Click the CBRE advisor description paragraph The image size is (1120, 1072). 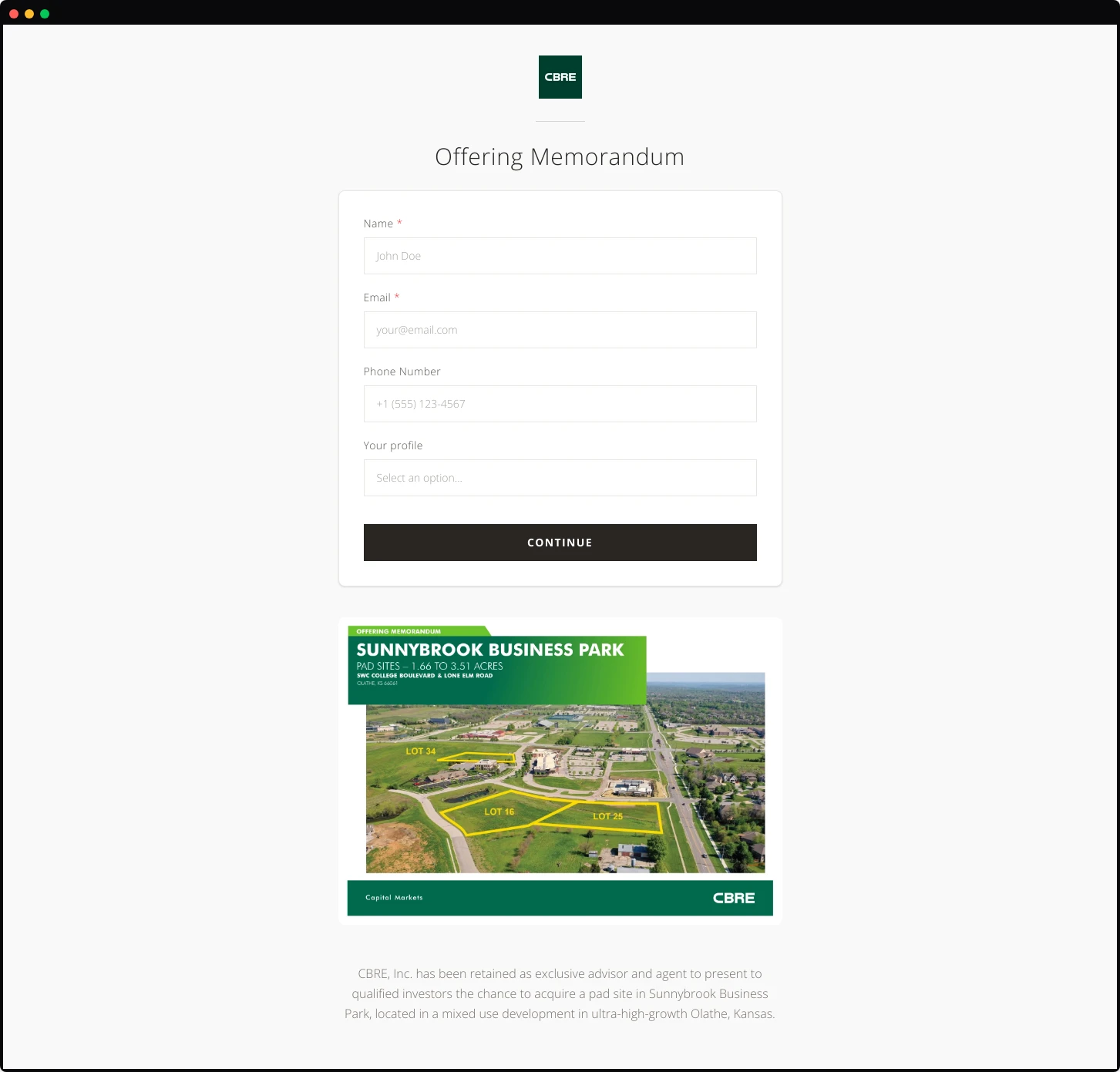click(560, 993)
